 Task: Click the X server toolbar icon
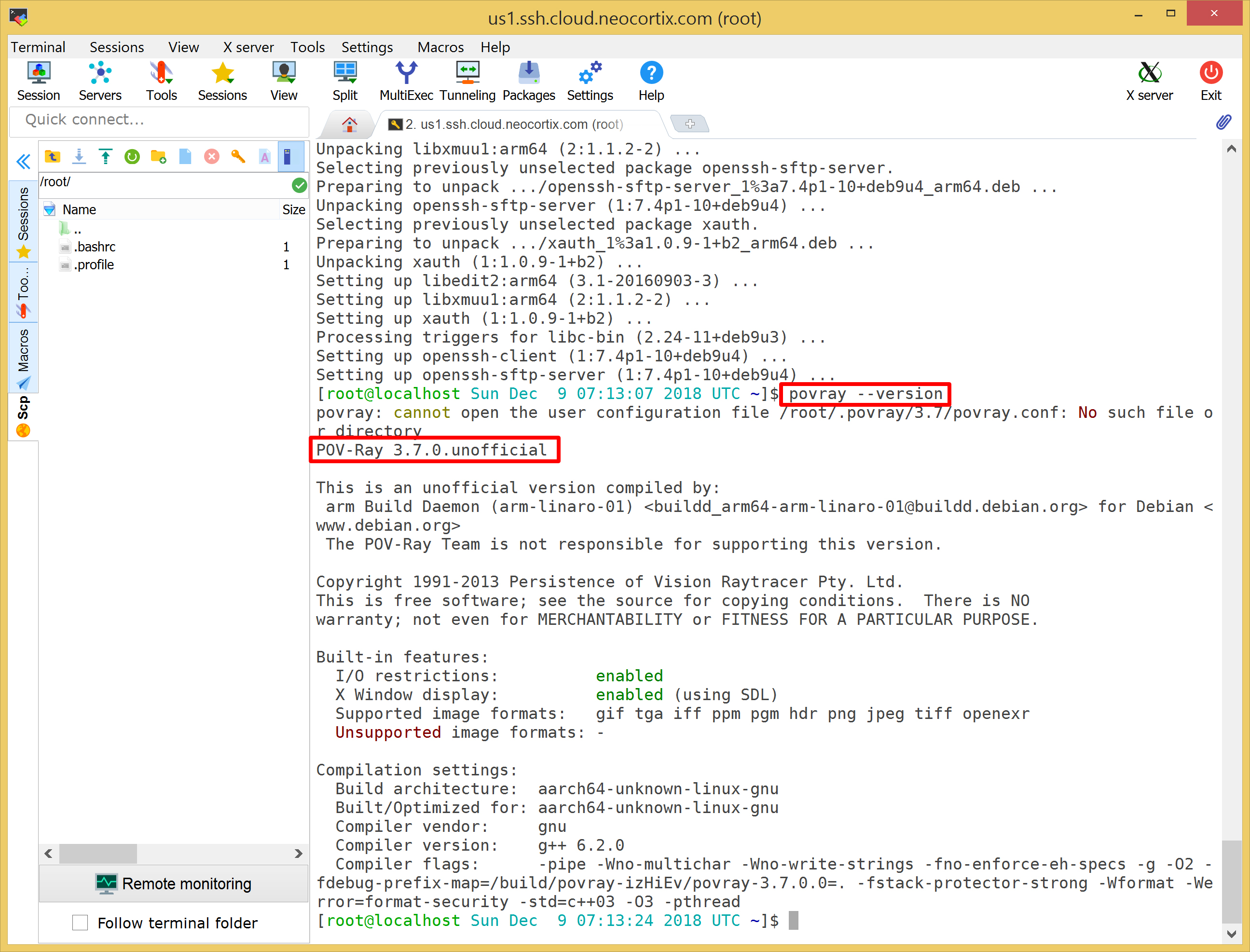[1149, 81]
